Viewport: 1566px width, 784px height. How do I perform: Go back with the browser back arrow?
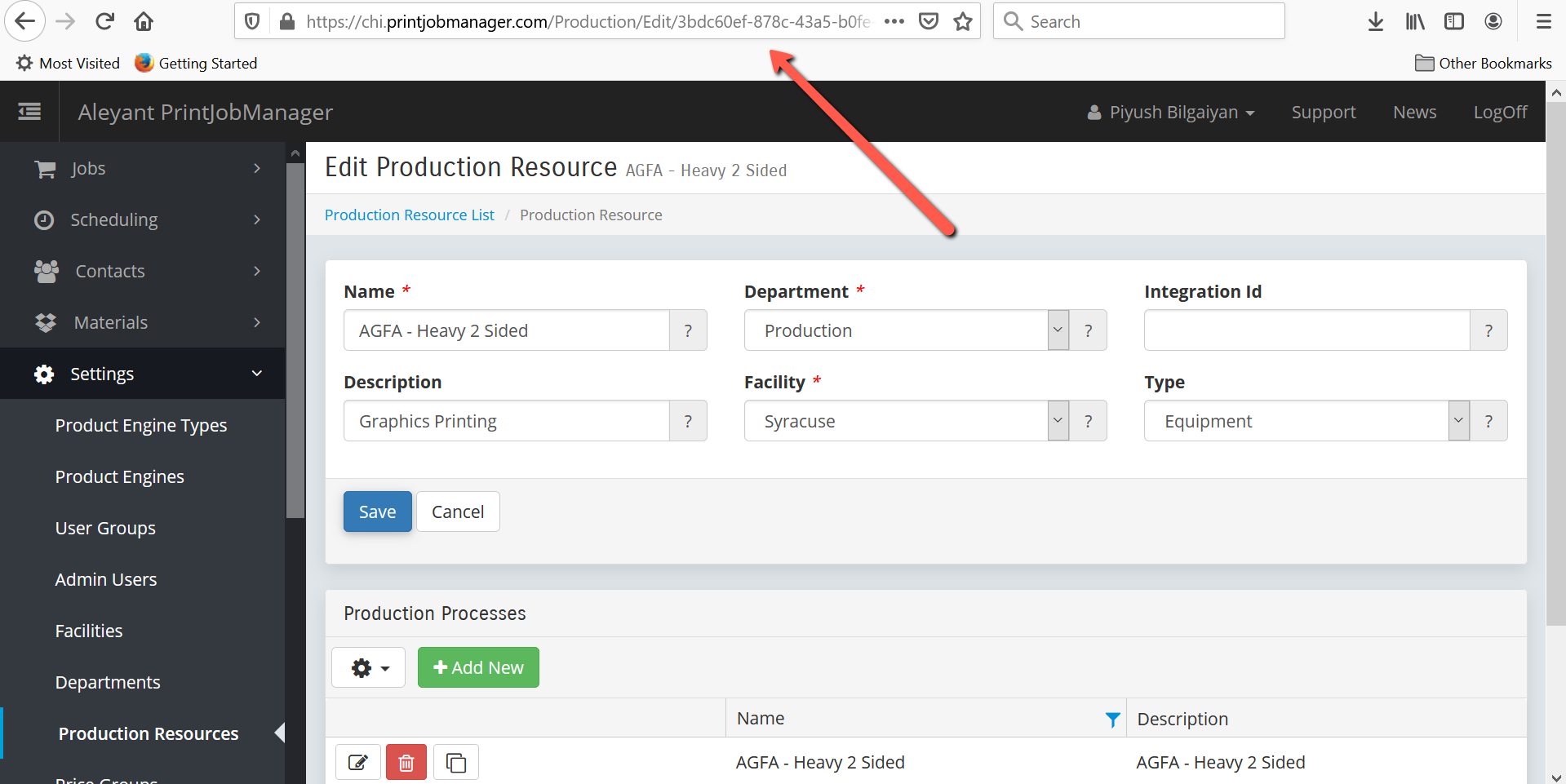[24, 21]
